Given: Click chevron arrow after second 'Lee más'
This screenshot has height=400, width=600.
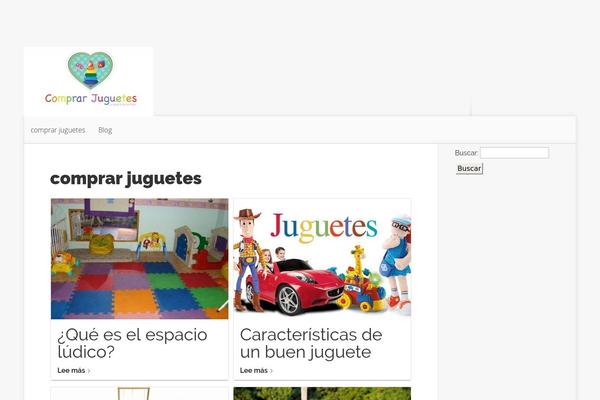Looking at the screenshot, I should (272, 371).
